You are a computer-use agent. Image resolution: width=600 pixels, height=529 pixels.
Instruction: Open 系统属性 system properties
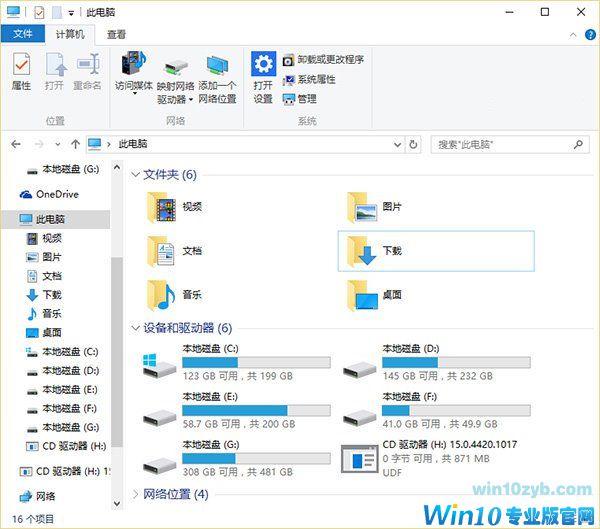309,80
